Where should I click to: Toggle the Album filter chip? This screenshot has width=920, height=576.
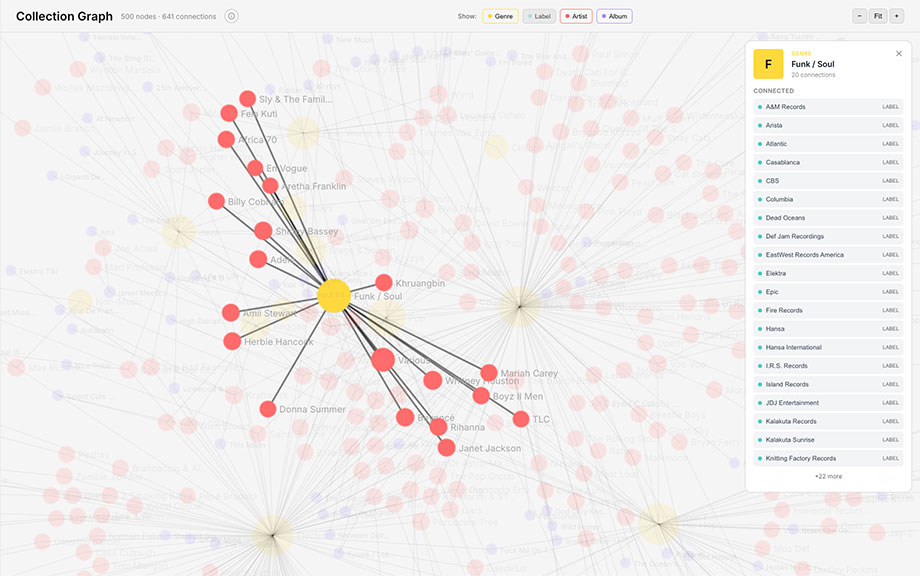[614, 16]
